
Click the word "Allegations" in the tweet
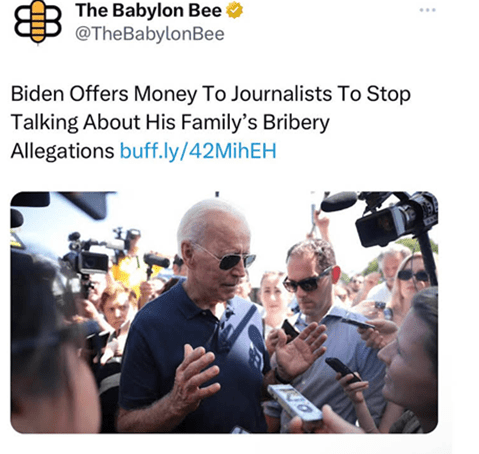pos(63,151)
